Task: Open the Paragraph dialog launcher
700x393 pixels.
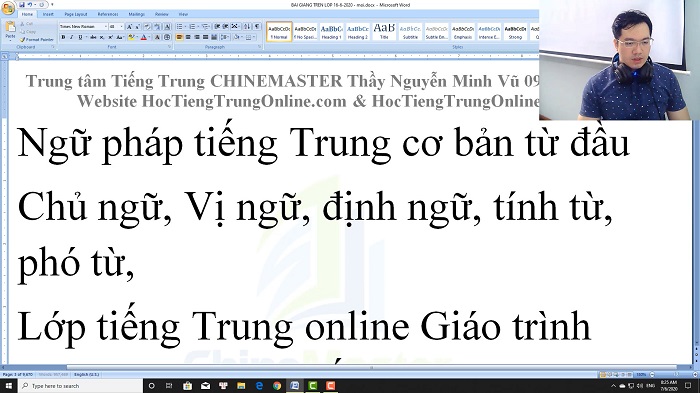Action: tap(259, 46)
